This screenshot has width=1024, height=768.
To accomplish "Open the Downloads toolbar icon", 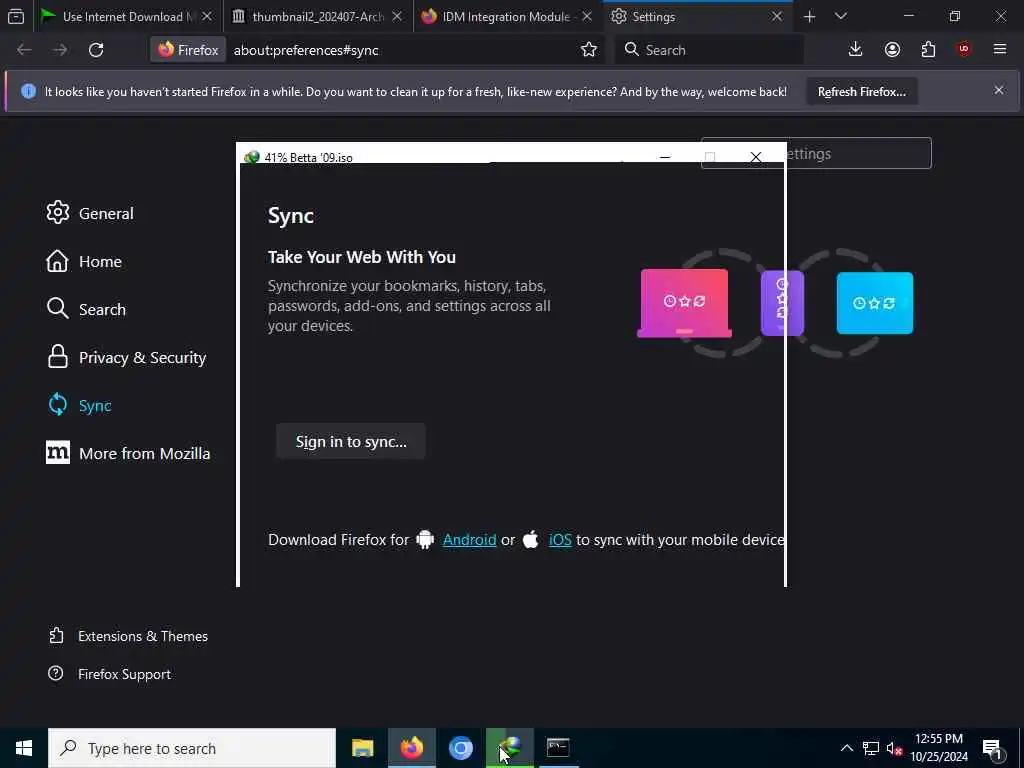I will tap(855, 50).
